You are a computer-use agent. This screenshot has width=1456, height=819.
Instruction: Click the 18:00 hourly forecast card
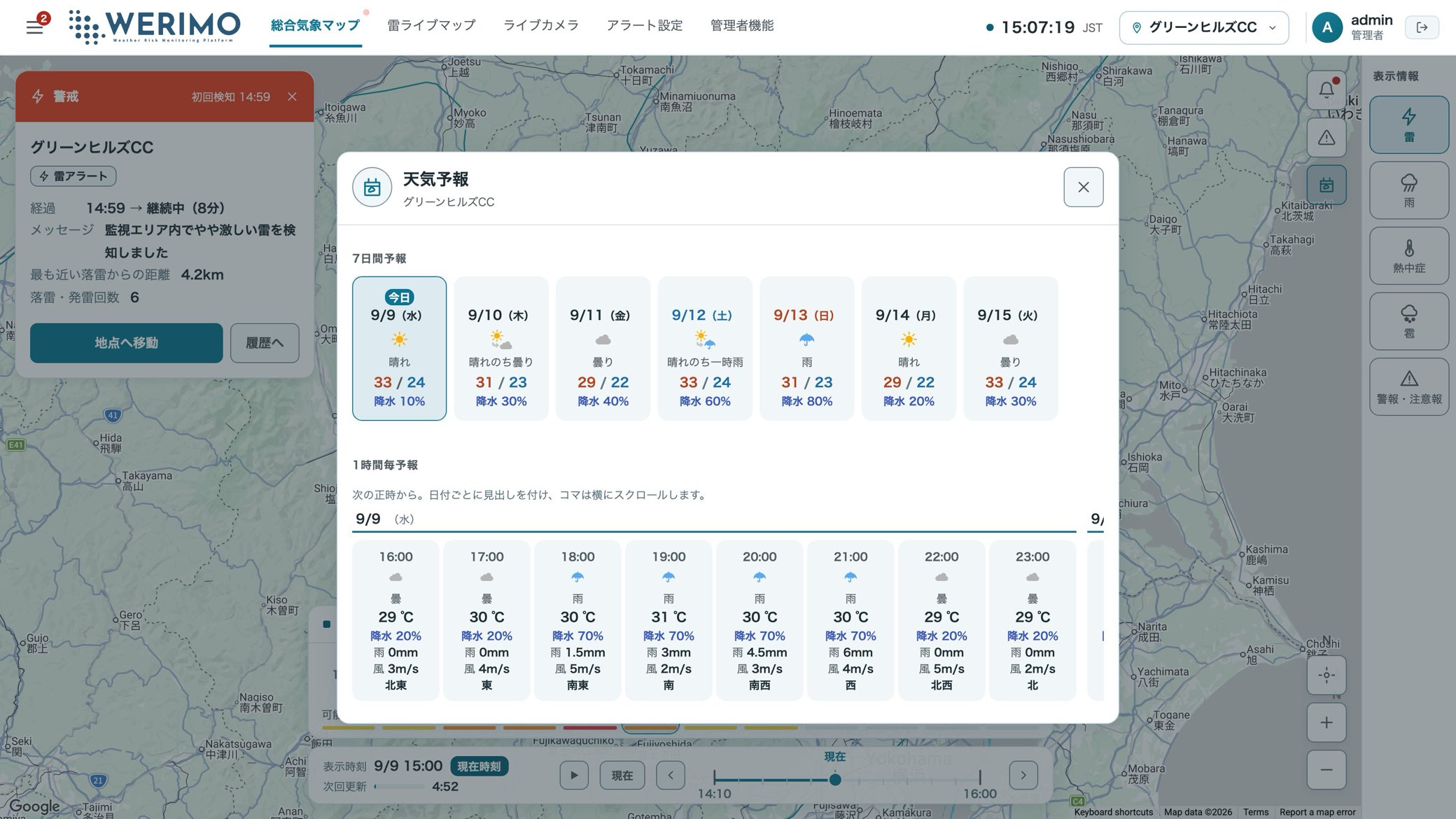tap(577, 620)
